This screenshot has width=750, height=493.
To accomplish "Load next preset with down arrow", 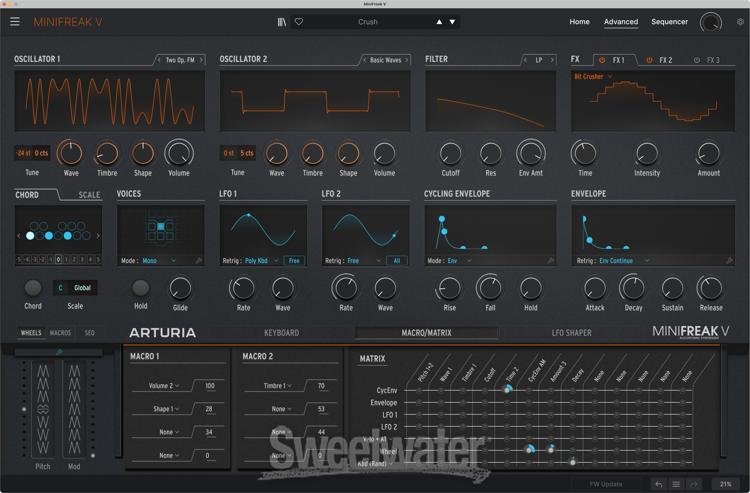I will pyautogui.click(x=452, y=22).
